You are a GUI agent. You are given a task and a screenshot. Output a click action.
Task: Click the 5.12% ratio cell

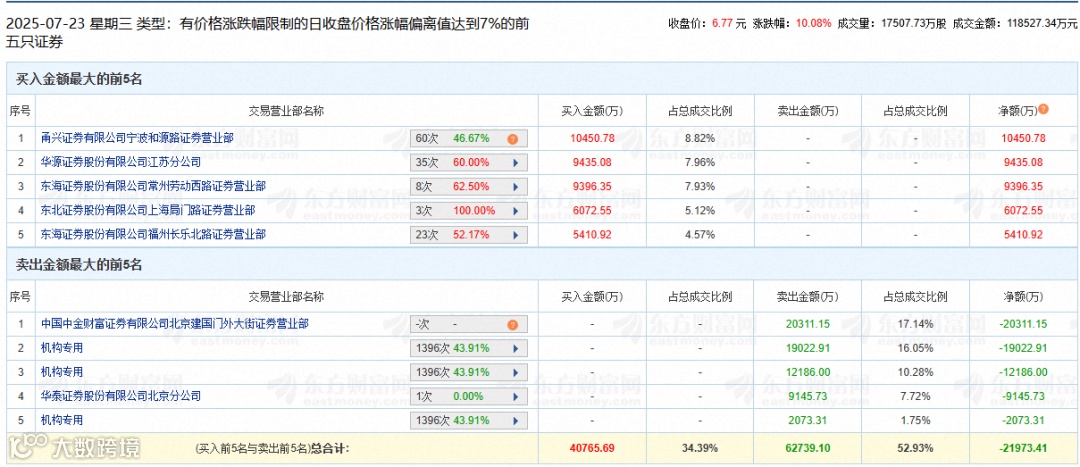pos(700,210)
